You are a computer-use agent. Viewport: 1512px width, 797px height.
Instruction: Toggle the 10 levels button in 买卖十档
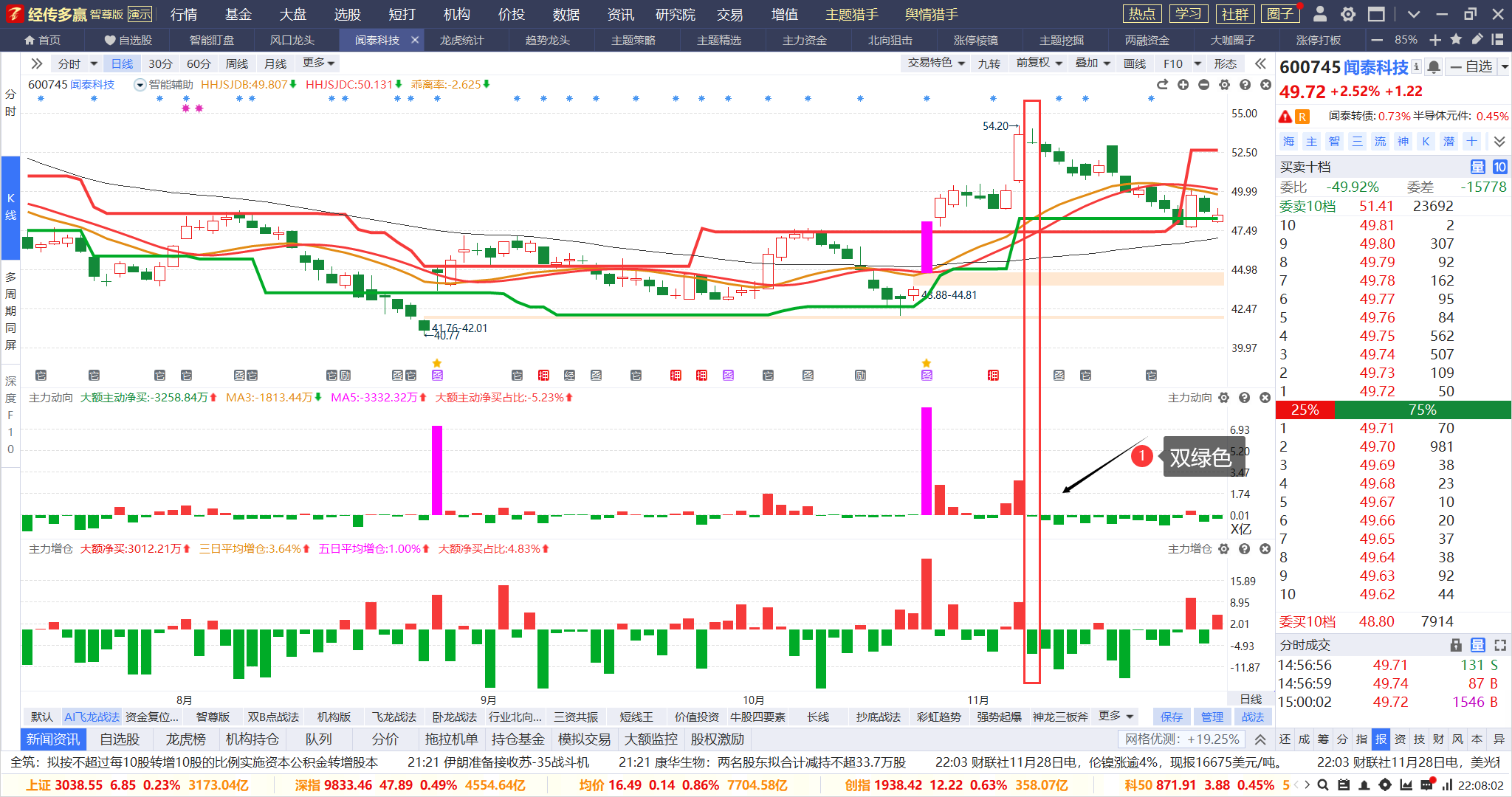tap(1499, 167)
